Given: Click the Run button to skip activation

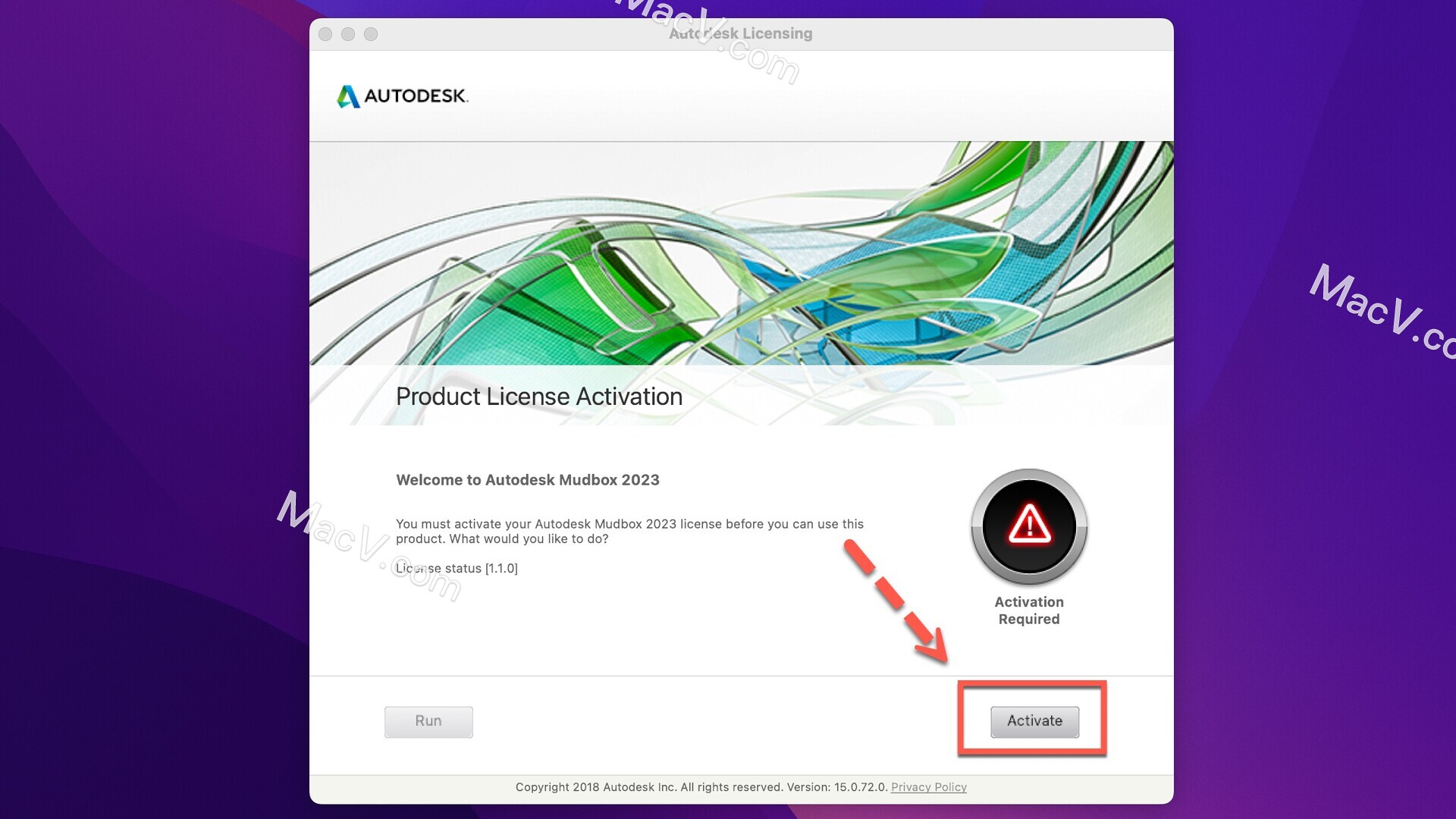Looking at the screenshot, I should [x=429, y=720].
